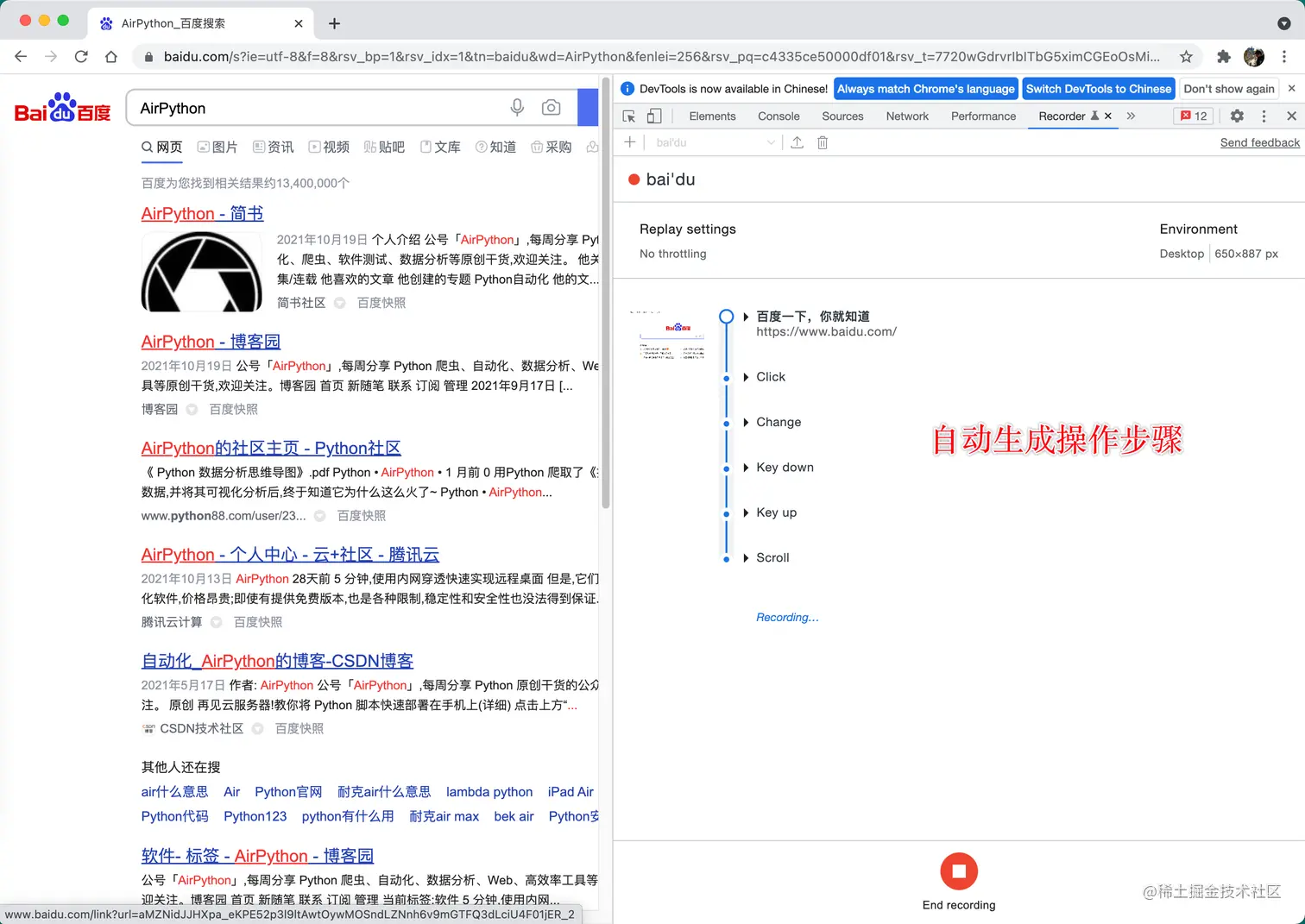Switch to the Console tab
The image size is (1305, 924).
tap(779, 116)
